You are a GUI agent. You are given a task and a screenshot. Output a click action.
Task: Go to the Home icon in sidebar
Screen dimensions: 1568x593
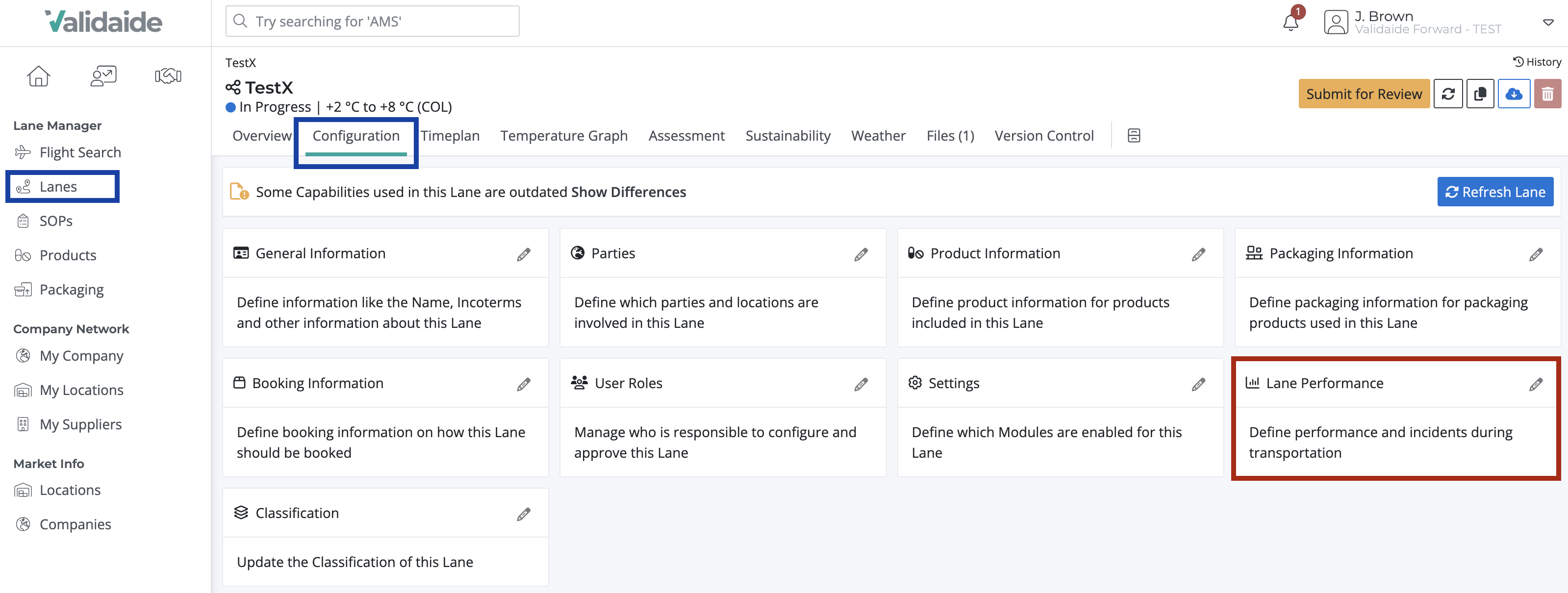[38, 76]
